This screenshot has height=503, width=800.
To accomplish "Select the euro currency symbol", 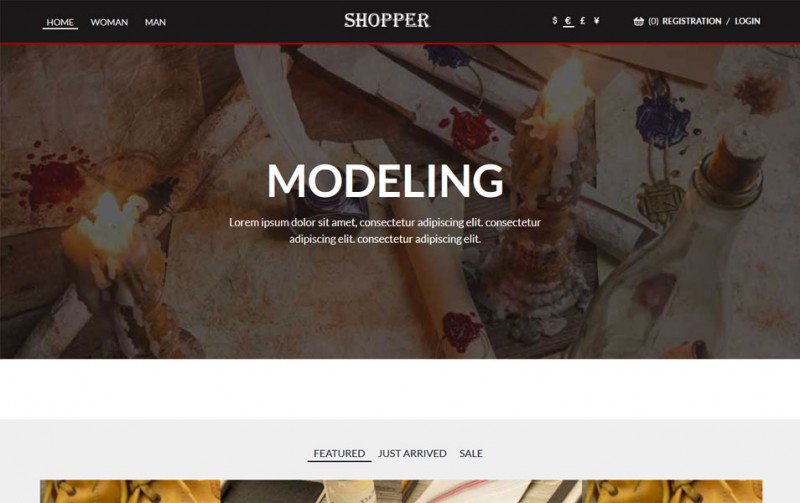I will 568,21.
